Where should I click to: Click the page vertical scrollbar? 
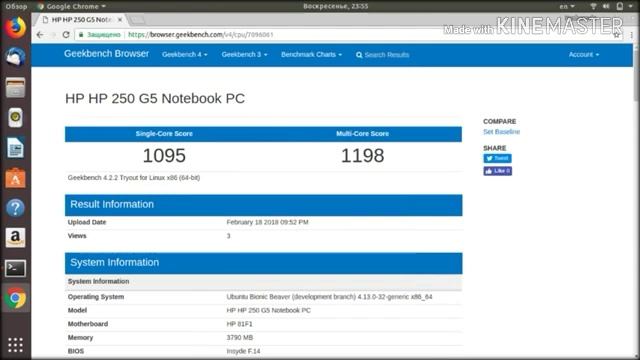click(x=636, y=73)
